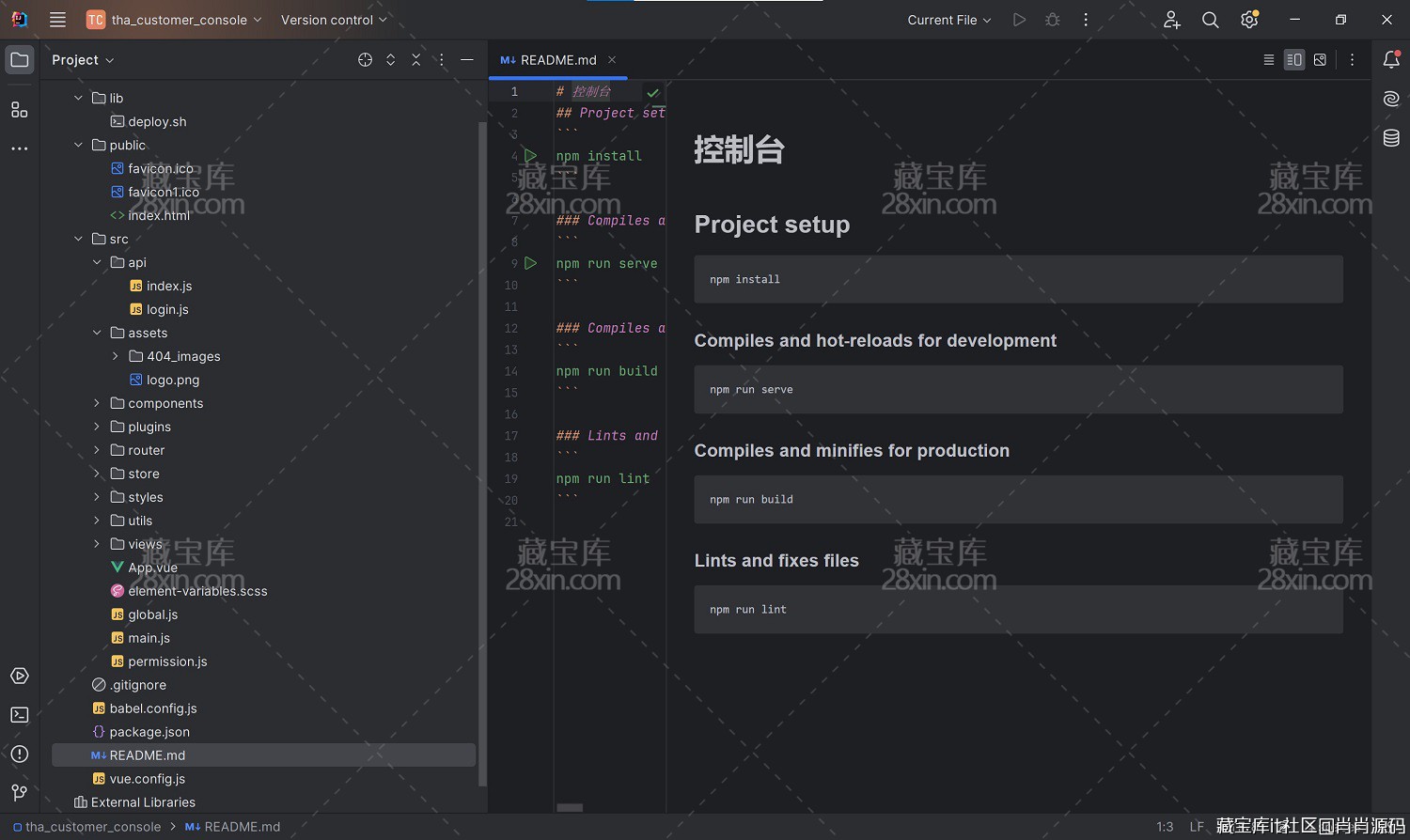This screenshot has height=840, width=1410.
Task: Collapse all in Project tree
Action: pyautogui.click(x=416, y=60)
